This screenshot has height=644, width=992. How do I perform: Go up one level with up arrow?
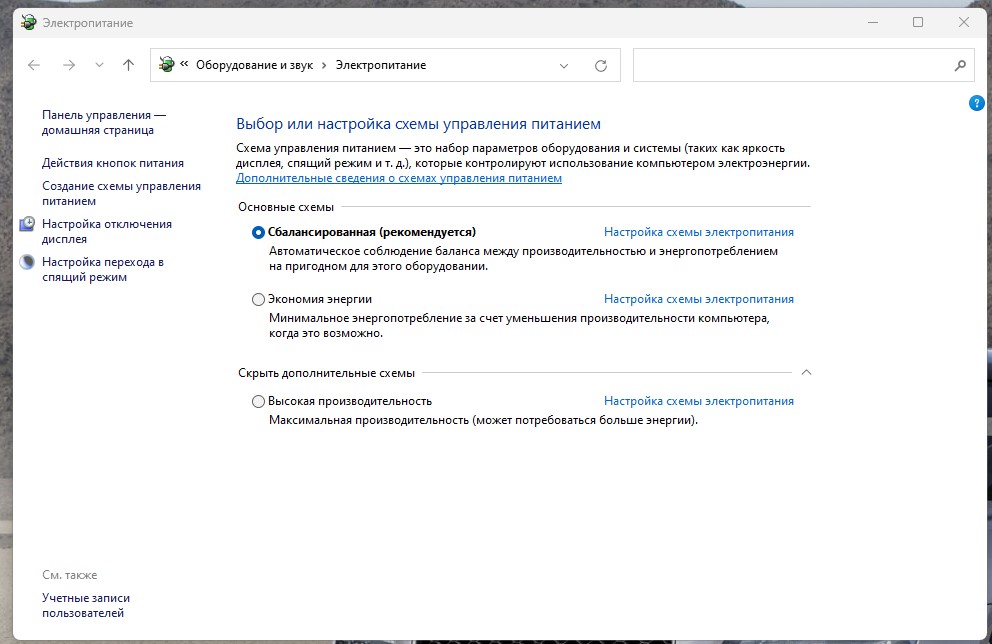click(x=128, y=65)
